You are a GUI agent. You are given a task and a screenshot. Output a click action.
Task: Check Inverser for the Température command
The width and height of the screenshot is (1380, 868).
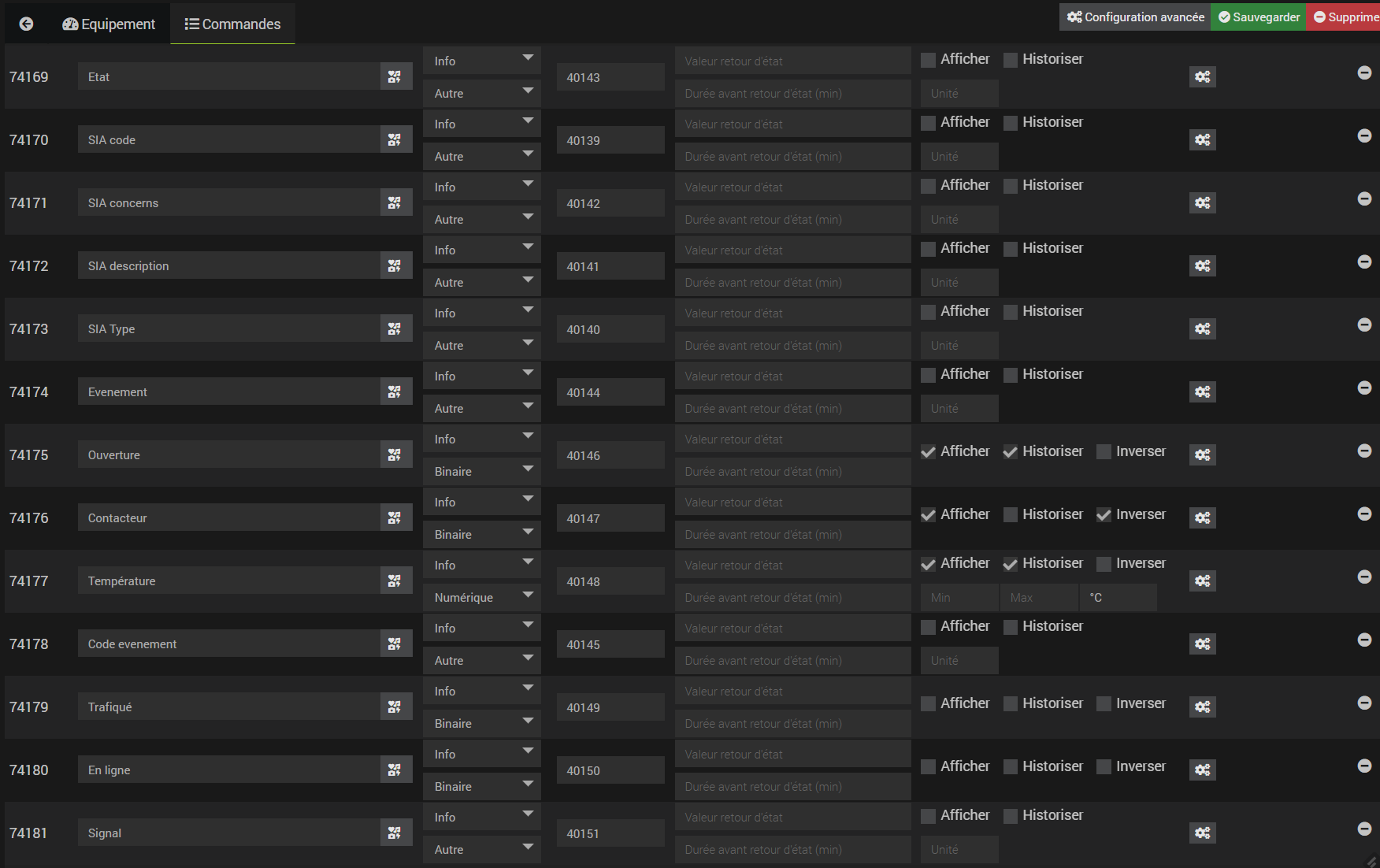tap(1104, 564)
